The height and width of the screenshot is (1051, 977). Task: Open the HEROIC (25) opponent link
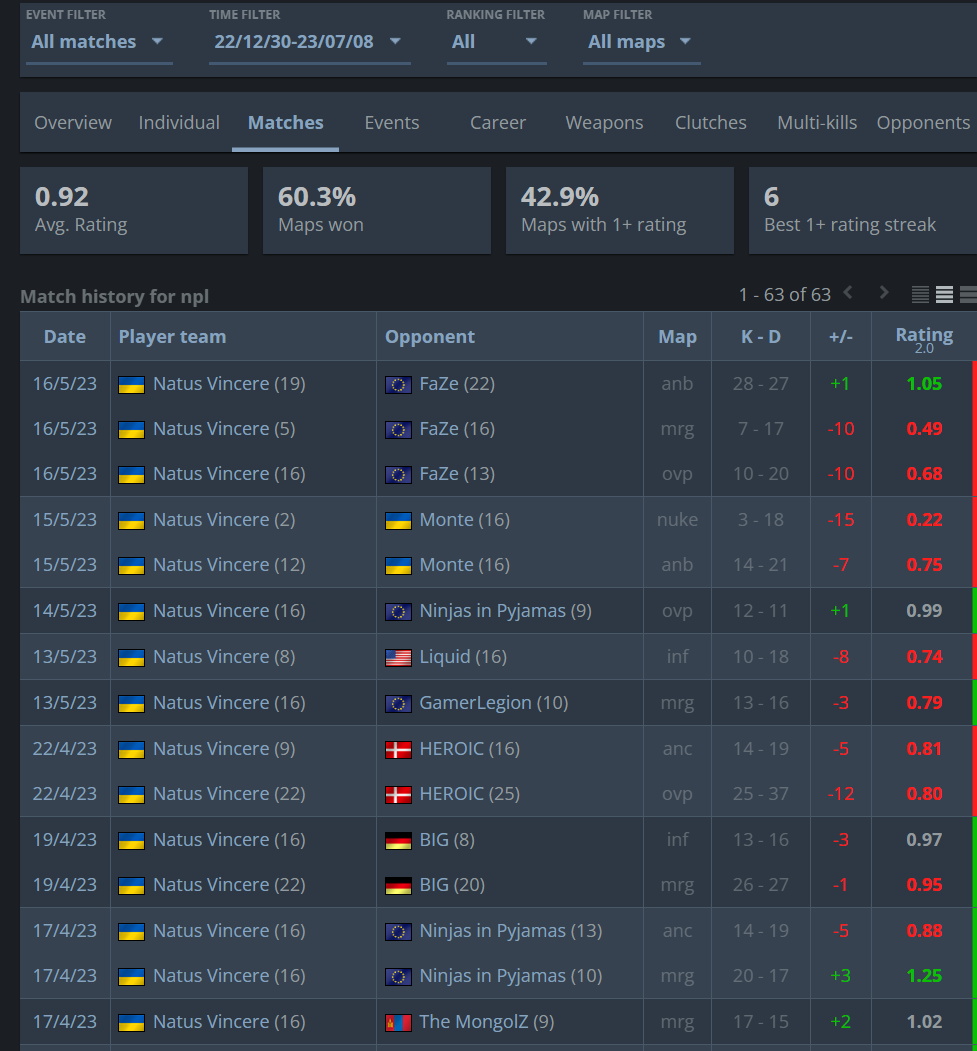[470, 794]
